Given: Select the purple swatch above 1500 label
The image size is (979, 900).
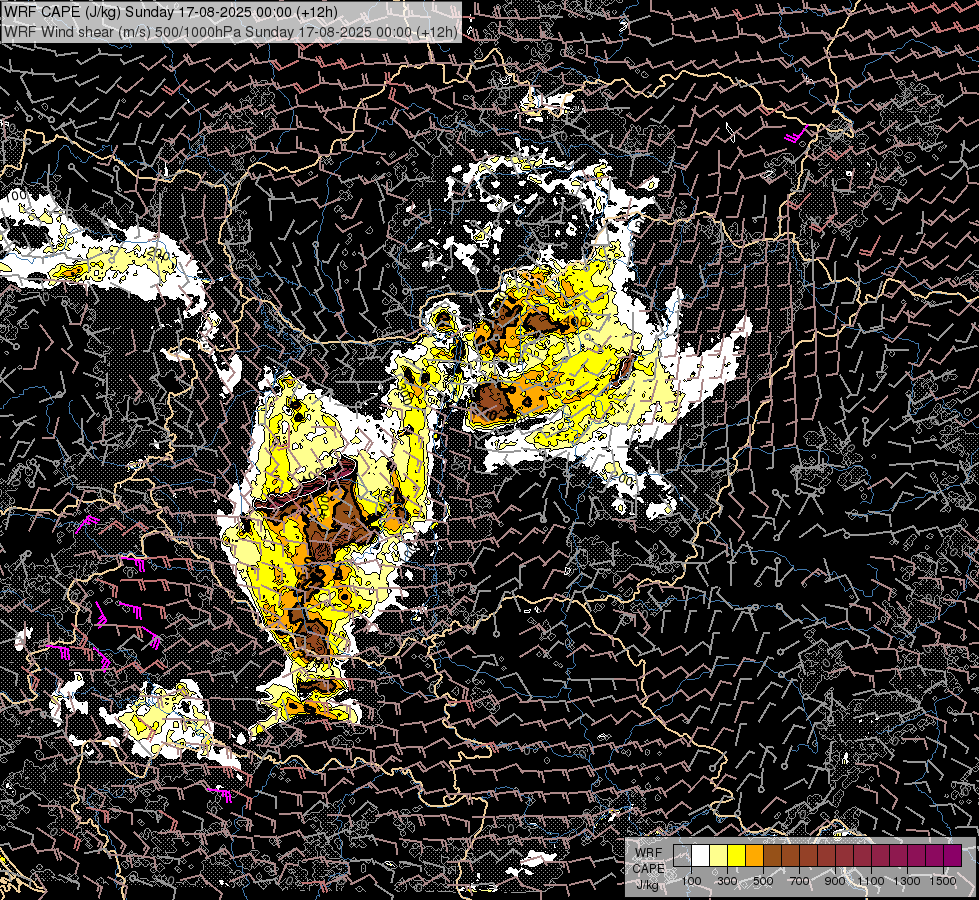Looking at the screenshot, I should 953,855.
